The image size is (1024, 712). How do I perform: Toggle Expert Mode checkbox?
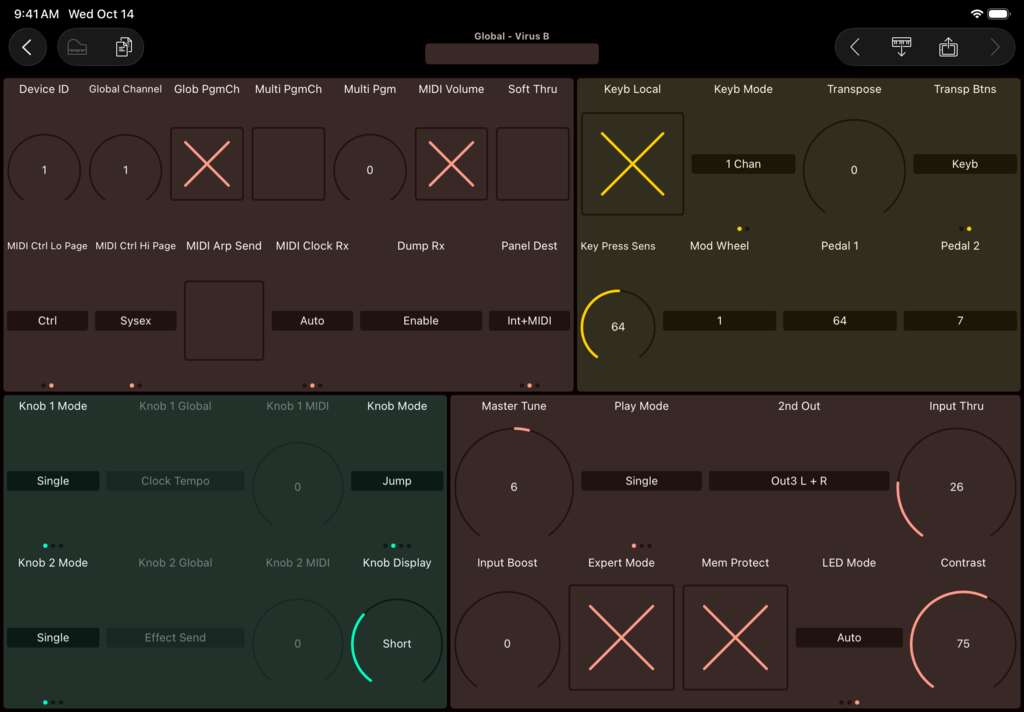coord(621,637)
